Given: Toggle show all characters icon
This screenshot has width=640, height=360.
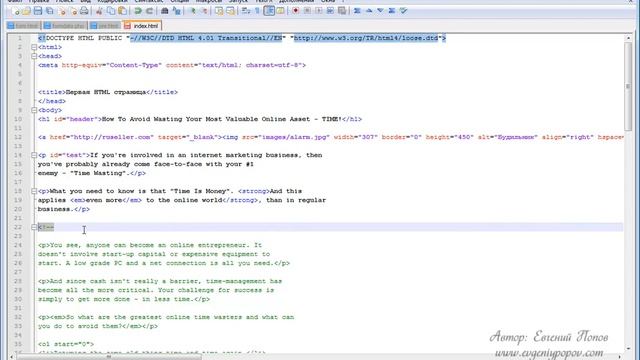Looking at the screenshot, I should (x=257, y=11).
